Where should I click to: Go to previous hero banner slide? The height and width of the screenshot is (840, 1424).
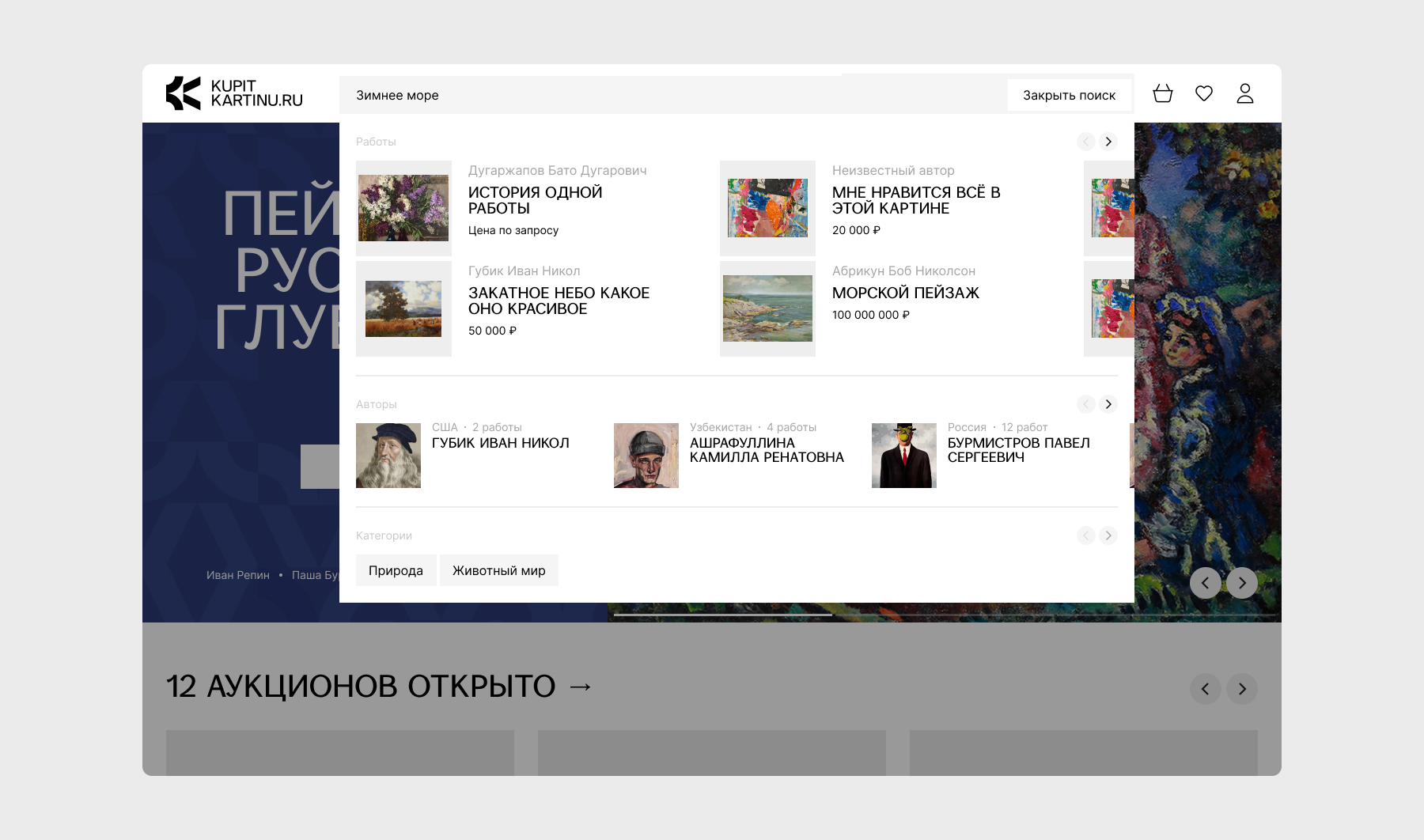click(1206, 583)
